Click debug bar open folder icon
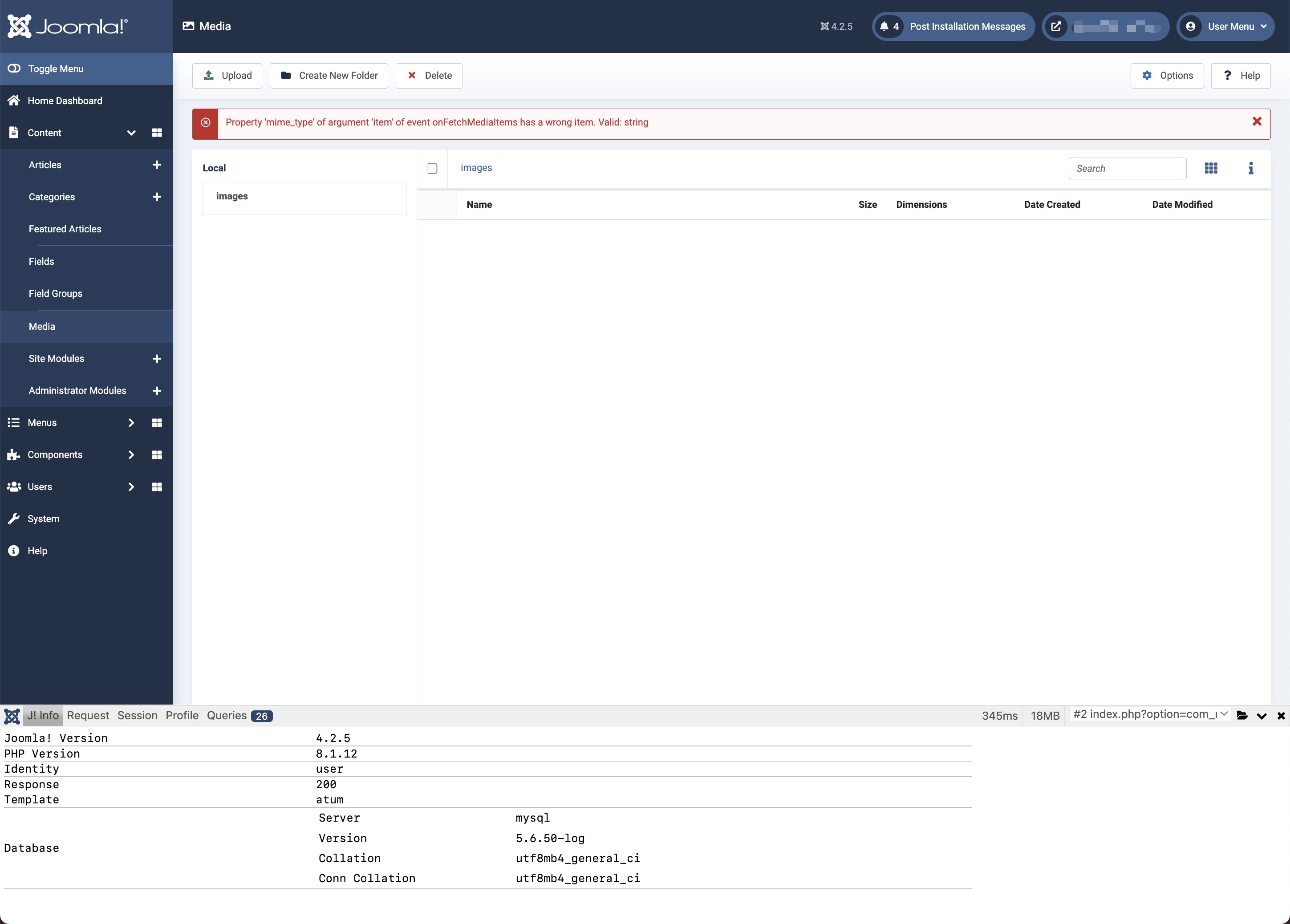Image resolution: width=1290 pixels, height=924 pixels. point(1242,716)
